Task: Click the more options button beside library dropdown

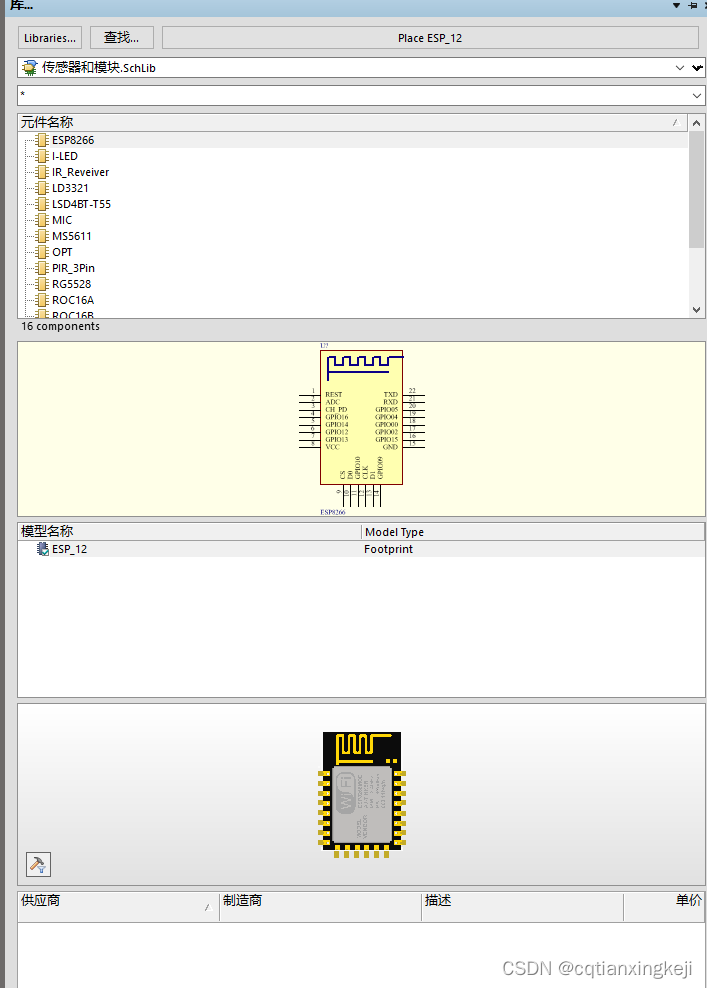Action: 697,67
